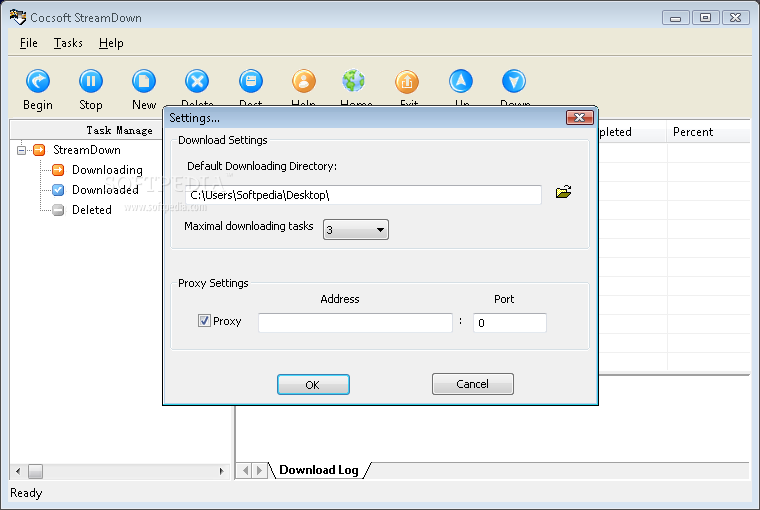Viewport: 760px width, 510px height.
Task: Click the Begin toolbar icon
Action: (38, 81)
